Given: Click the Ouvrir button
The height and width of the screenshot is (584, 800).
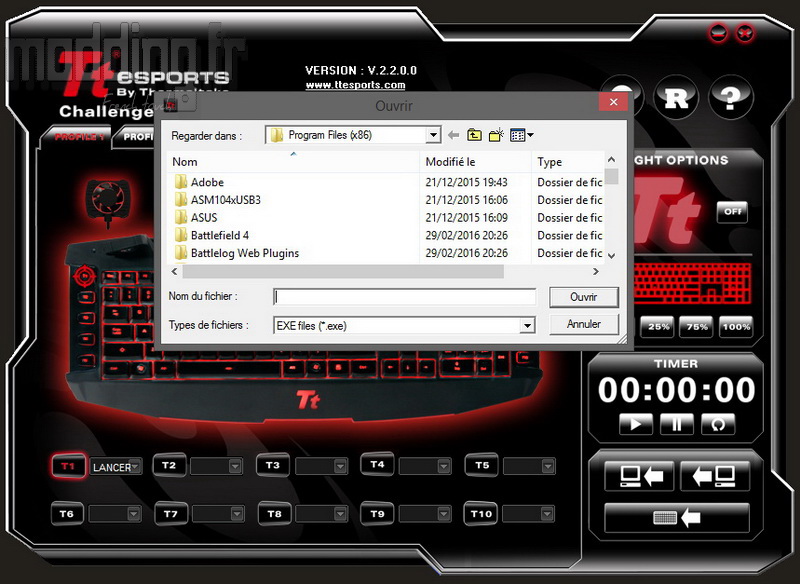Looking at the screenshot, I should [x=584, y=297].
